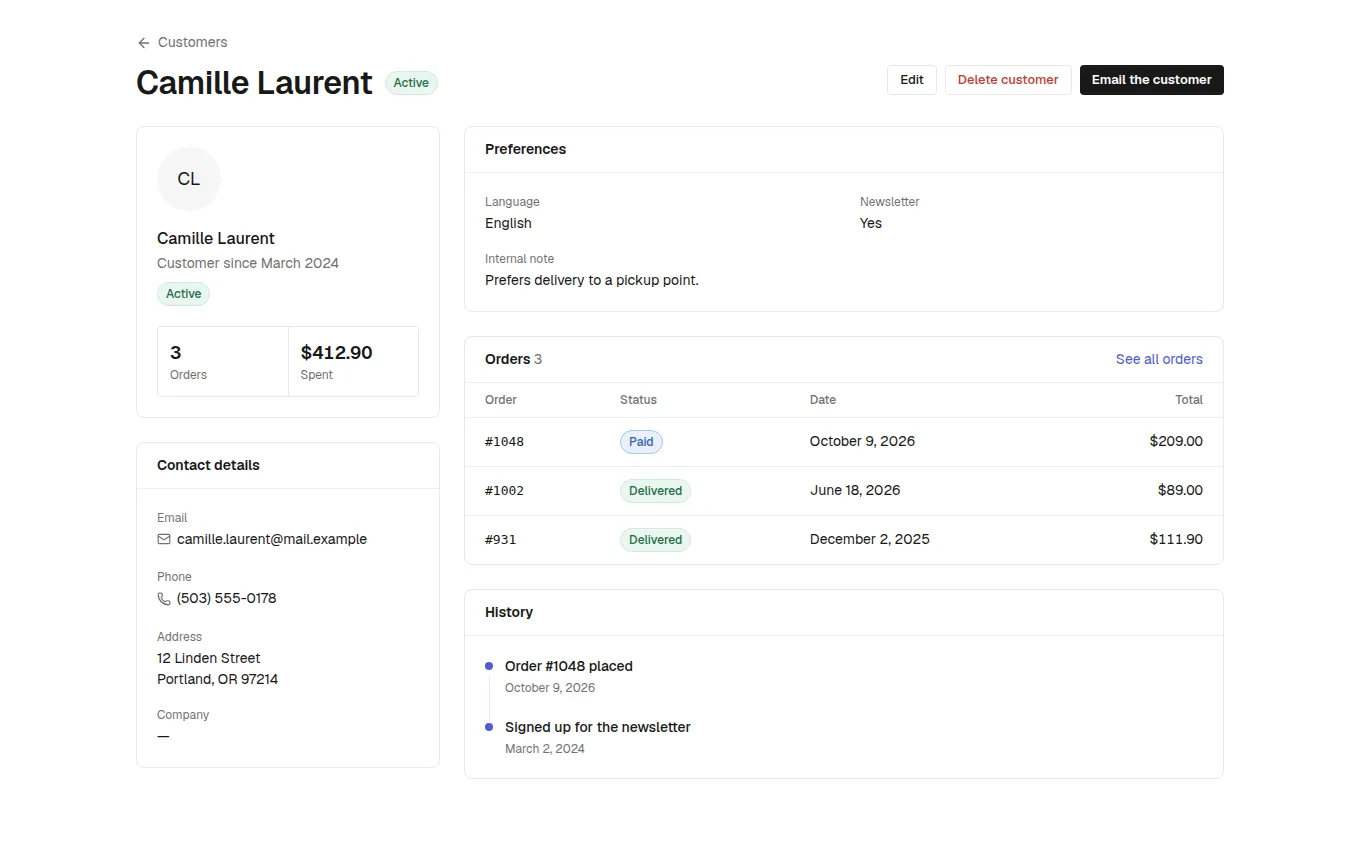
Task: Click the $412.90 Spent amount
Action: pyautogui.click(x=336, y=352)
